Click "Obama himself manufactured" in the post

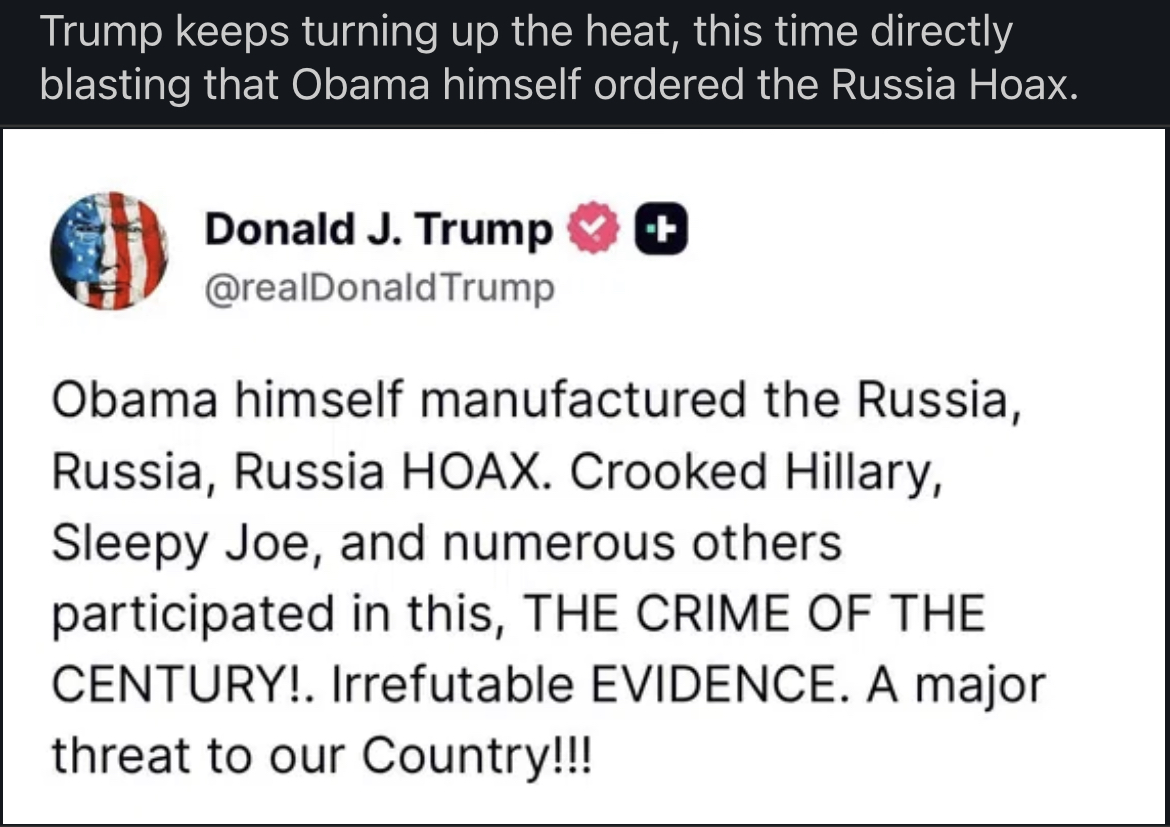[398, 402]
